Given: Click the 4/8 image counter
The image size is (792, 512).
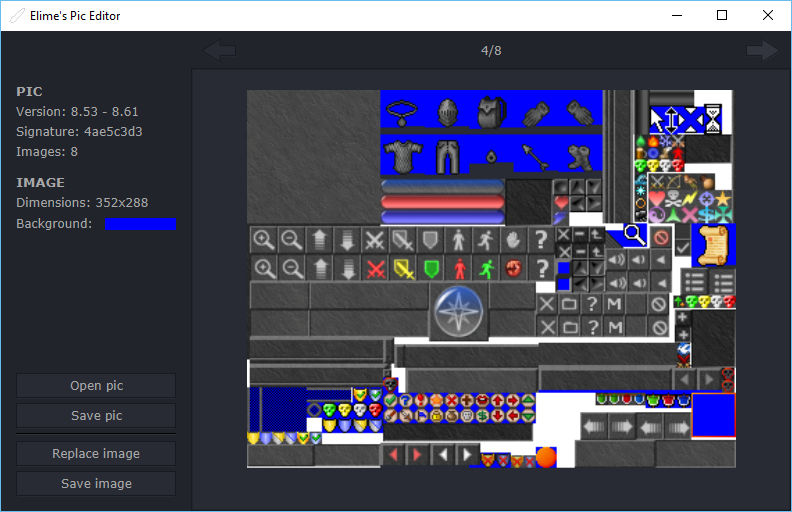Looking at the screenshot, I should tap(491, 50).
